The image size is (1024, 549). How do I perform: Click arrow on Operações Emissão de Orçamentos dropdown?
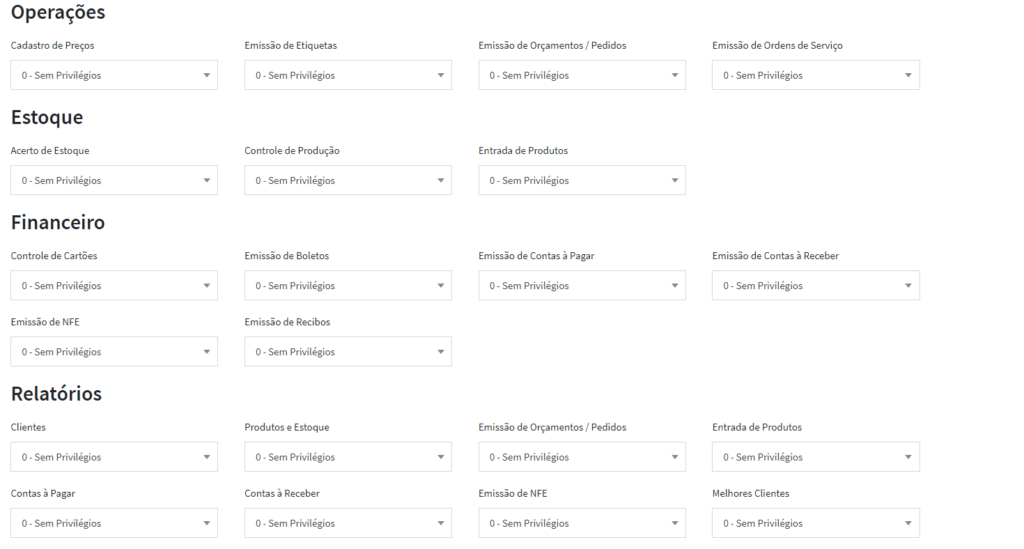tap(675, 75)
